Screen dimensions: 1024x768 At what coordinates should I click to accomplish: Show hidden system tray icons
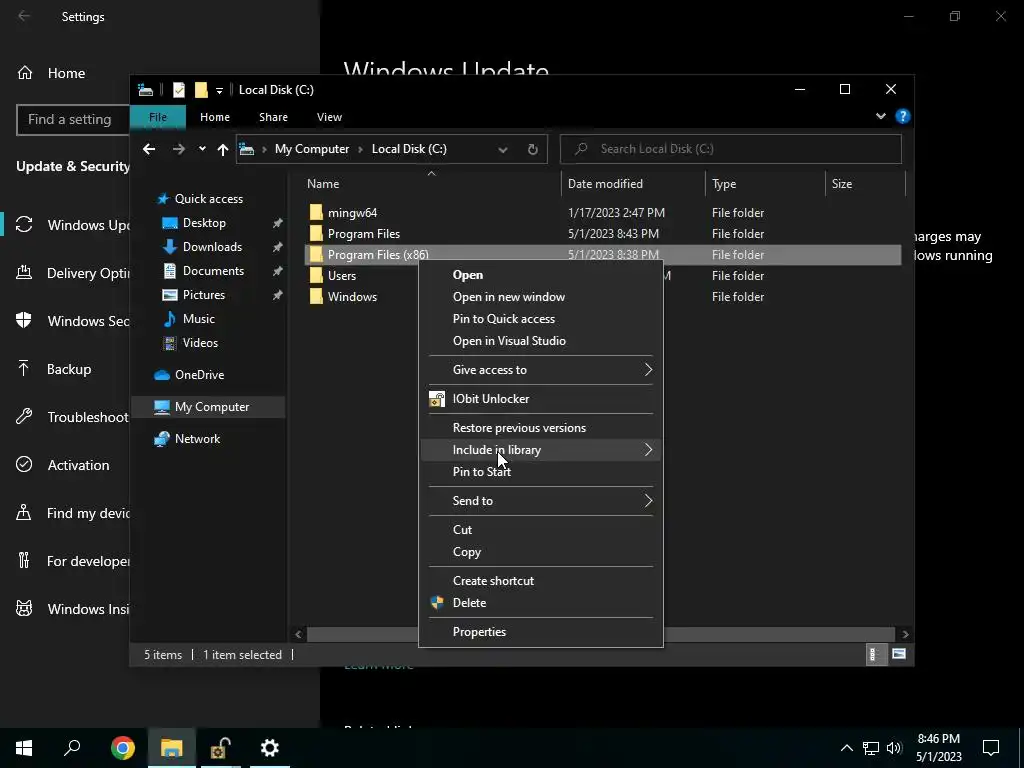tap(846, 748)
